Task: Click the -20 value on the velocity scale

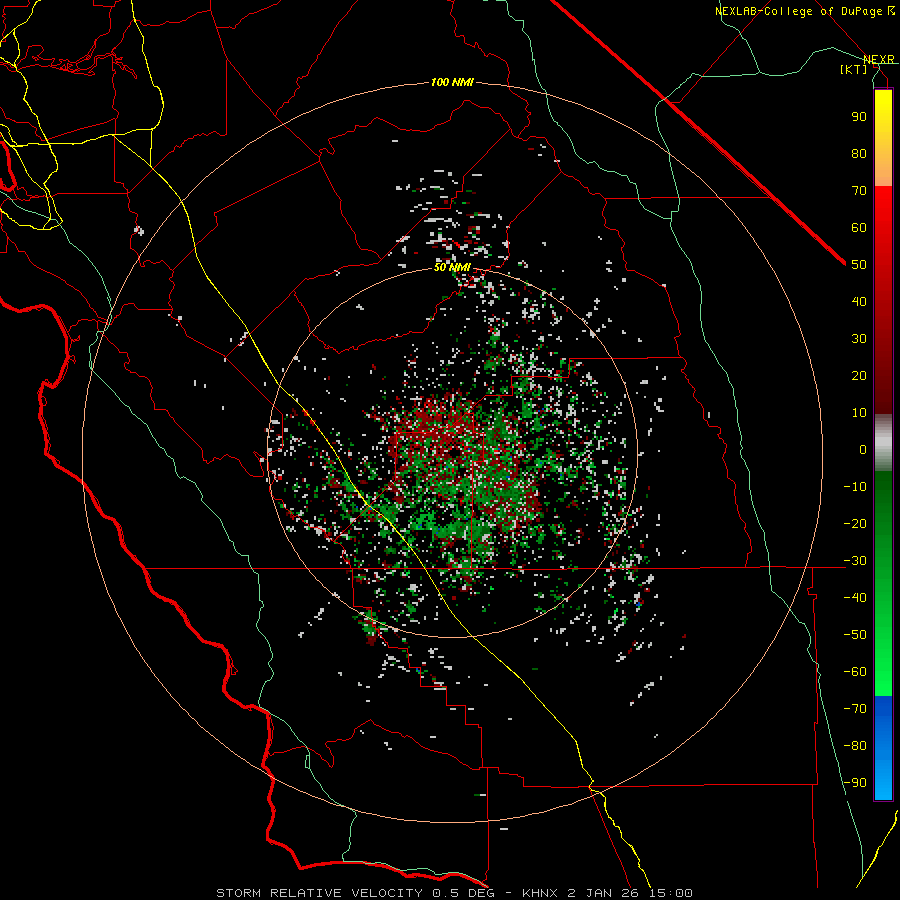Action: 855,524
